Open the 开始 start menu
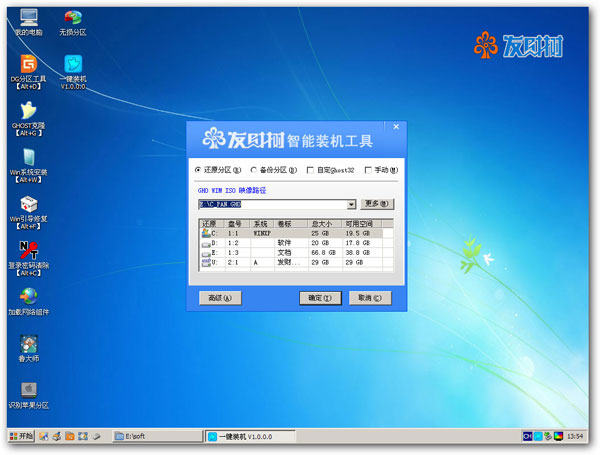Viewport: 600px width, 455px height. [x=21, y=436]
